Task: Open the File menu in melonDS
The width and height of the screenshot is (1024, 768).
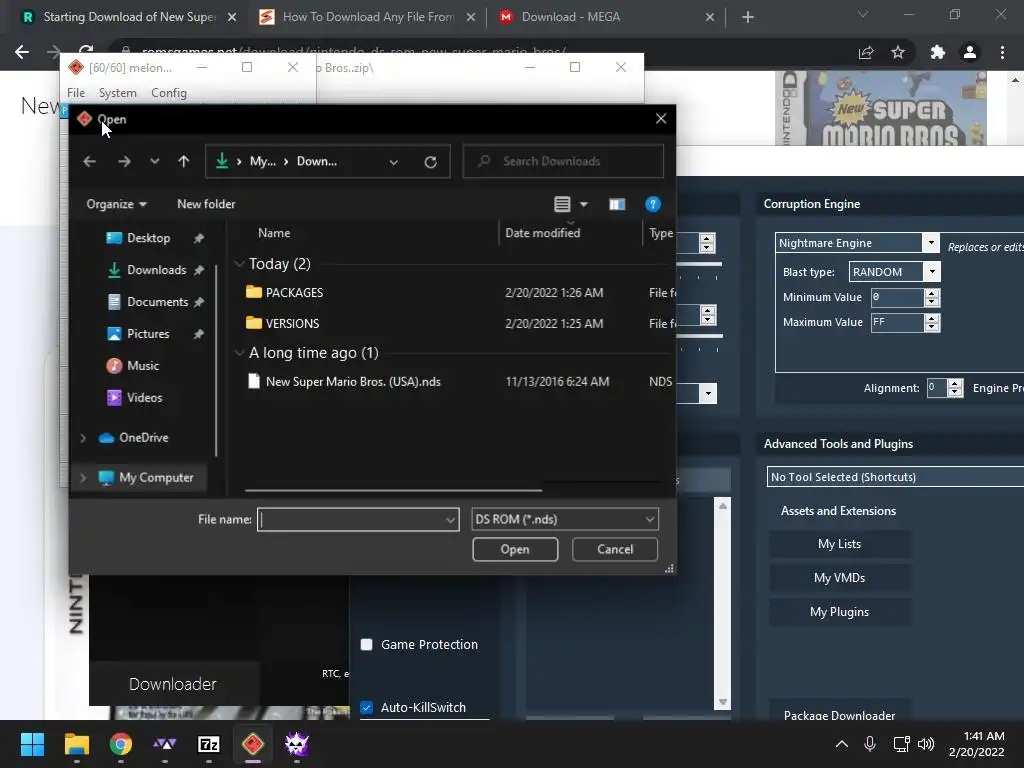Action: (76, 93)
